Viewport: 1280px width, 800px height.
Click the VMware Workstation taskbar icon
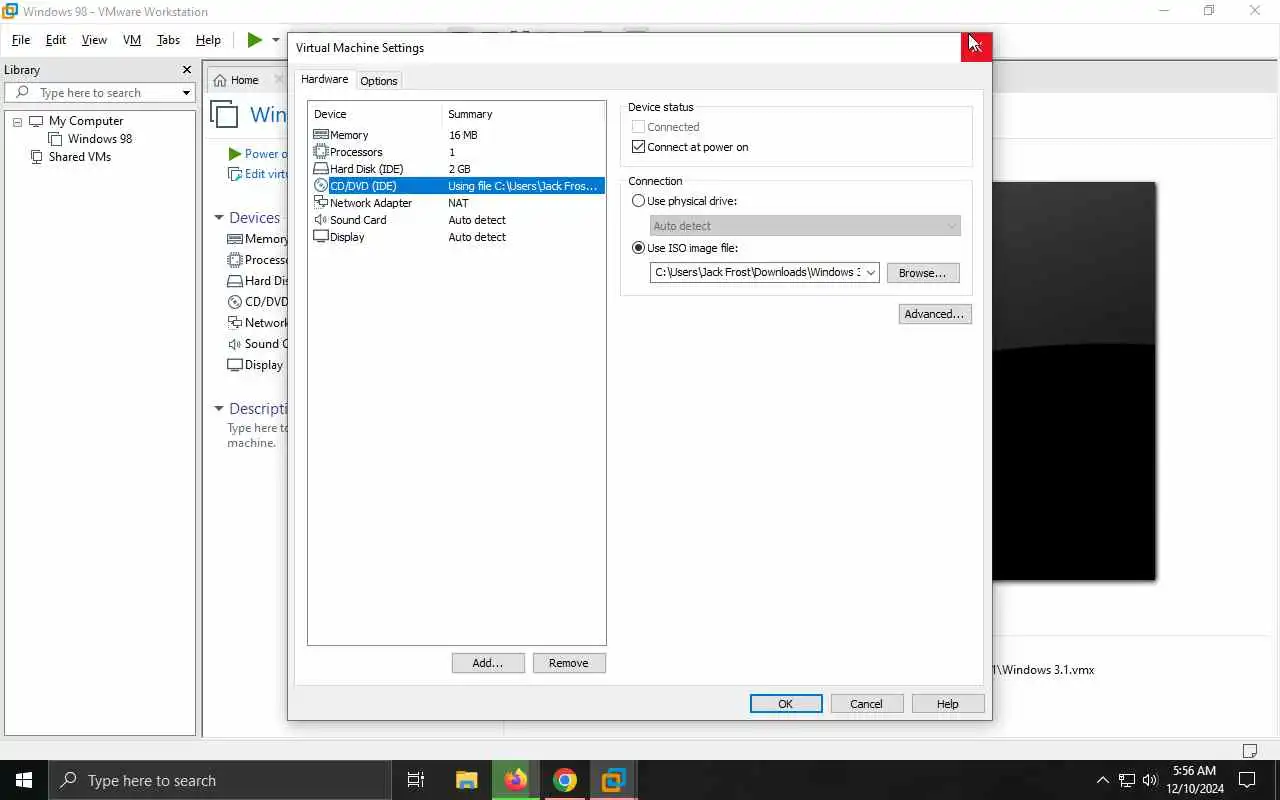point(613,780)
